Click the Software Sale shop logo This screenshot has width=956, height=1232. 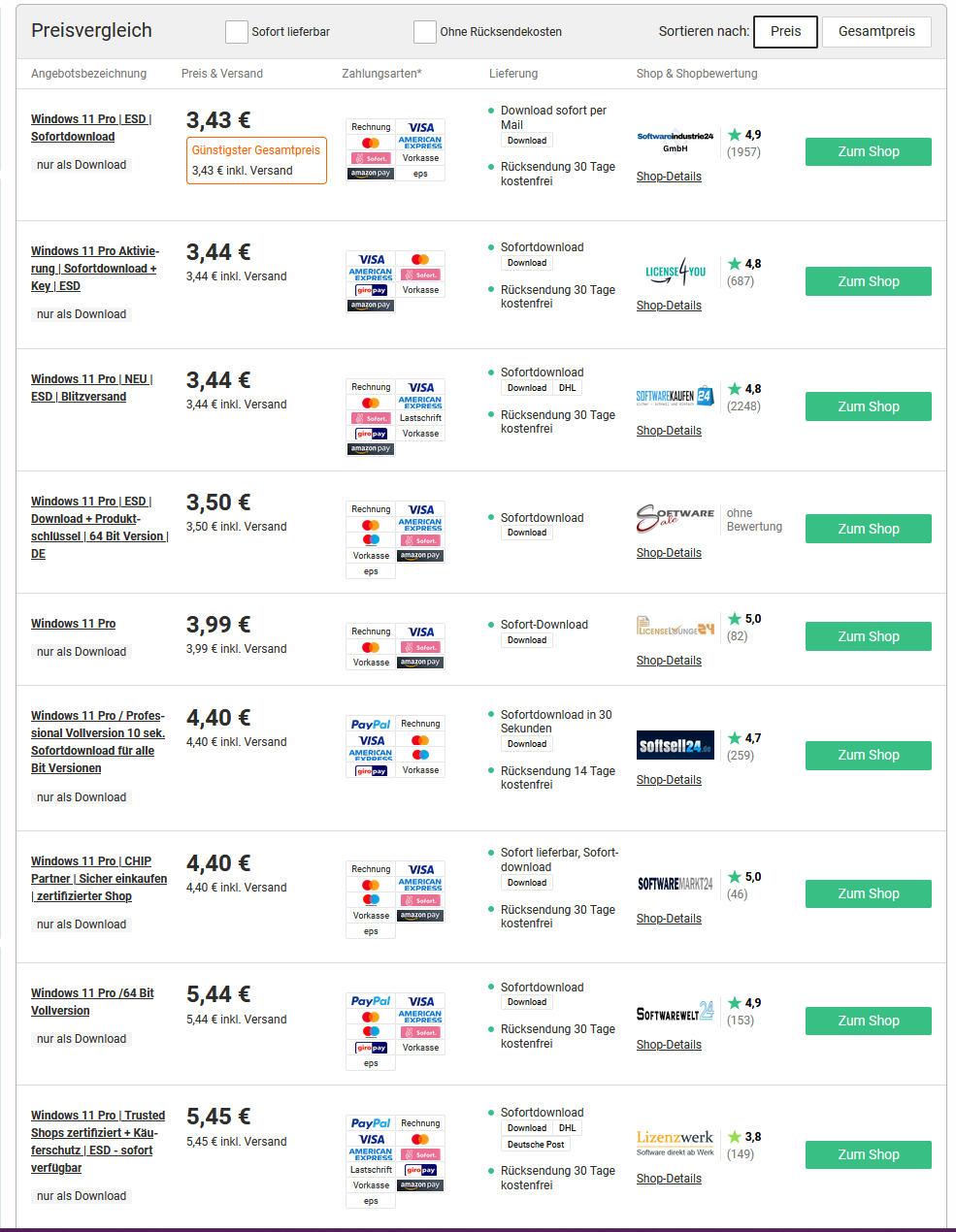[676, 518]
